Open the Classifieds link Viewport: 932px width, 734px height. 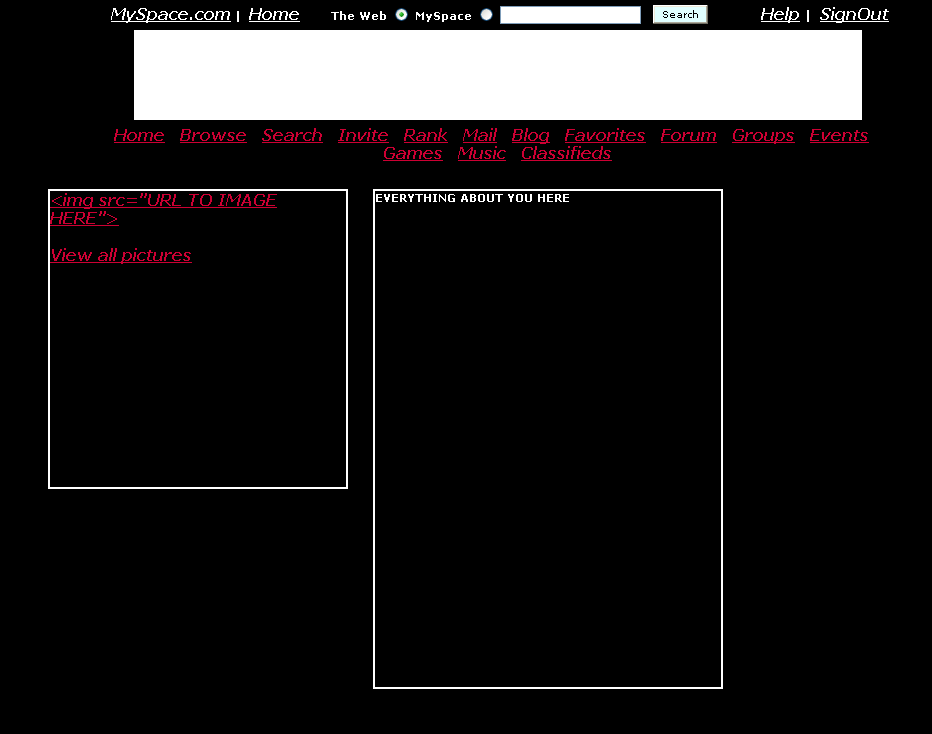565,153
